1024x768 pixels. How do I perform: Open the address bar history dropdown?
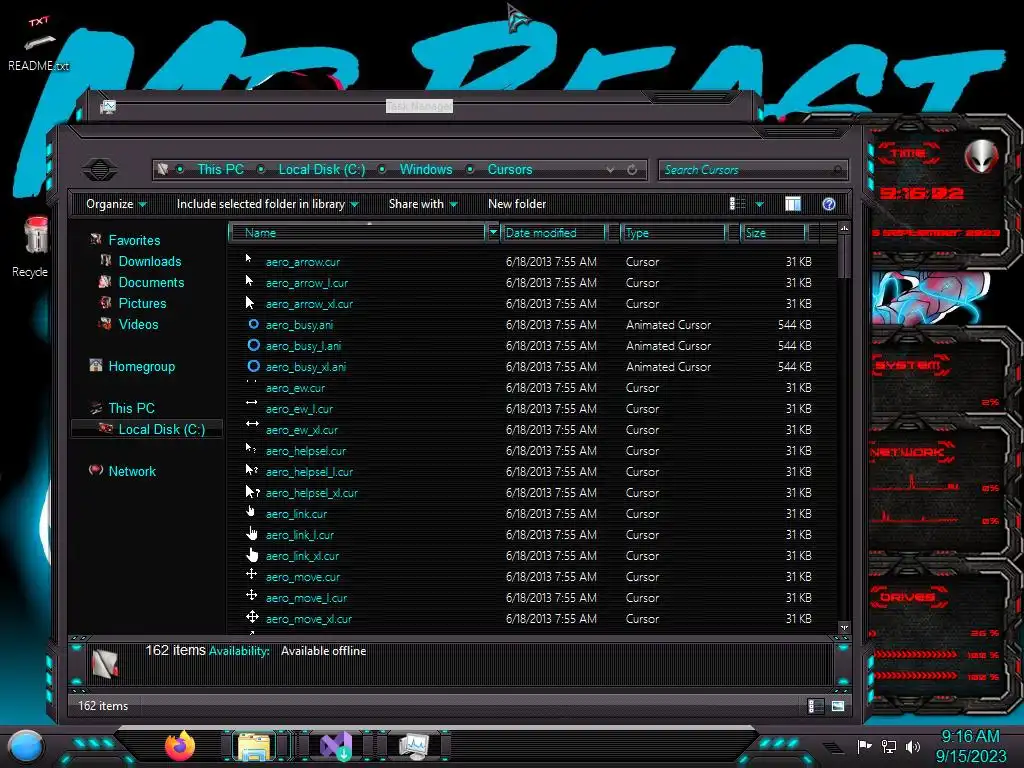[x=610, y=170]
